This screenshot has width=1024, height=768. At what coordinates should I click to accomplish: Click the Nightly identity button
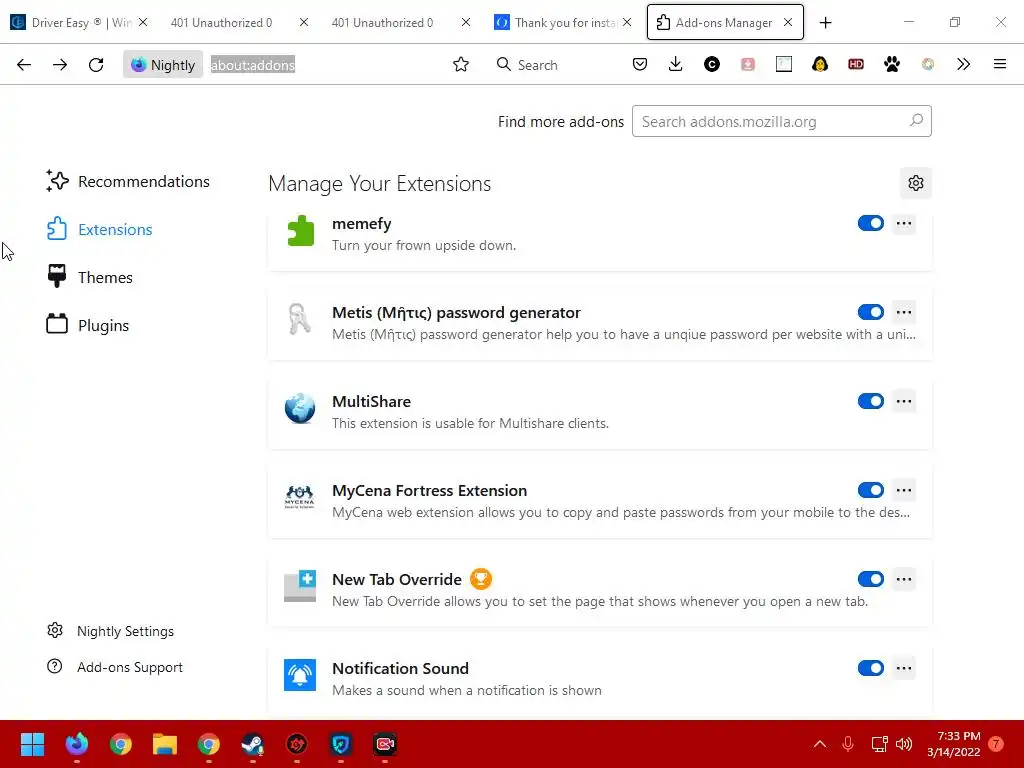[163, 65]
